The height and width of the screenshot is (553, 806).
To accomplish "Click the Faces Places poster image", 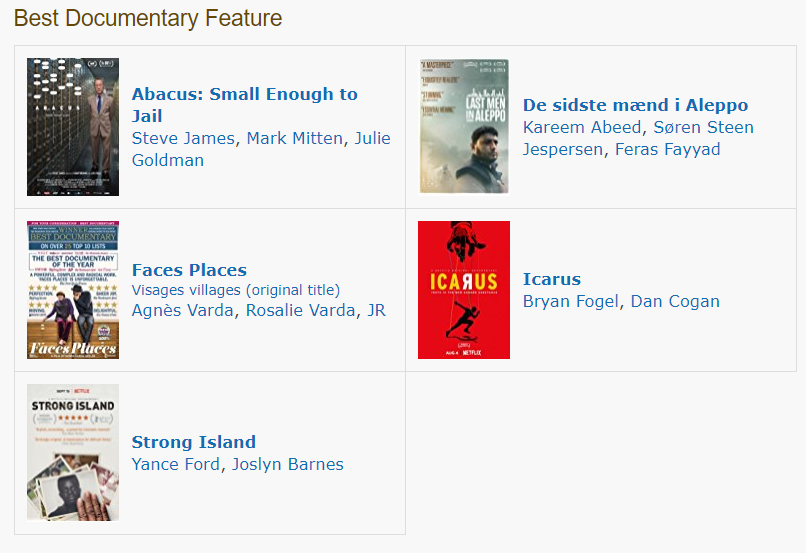I will coord(72,290).
